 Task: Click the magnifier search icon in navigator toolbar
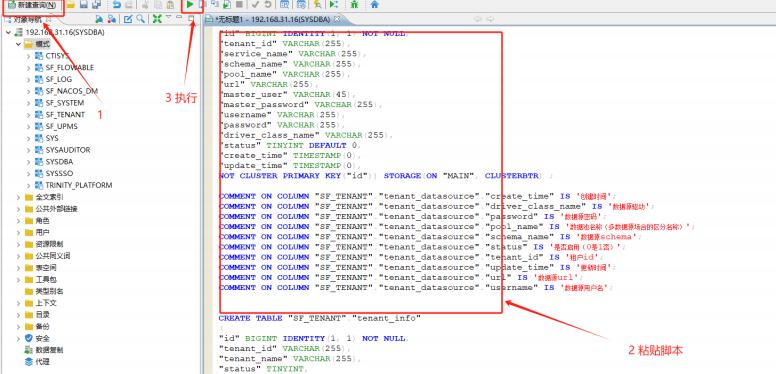[141, 19]
